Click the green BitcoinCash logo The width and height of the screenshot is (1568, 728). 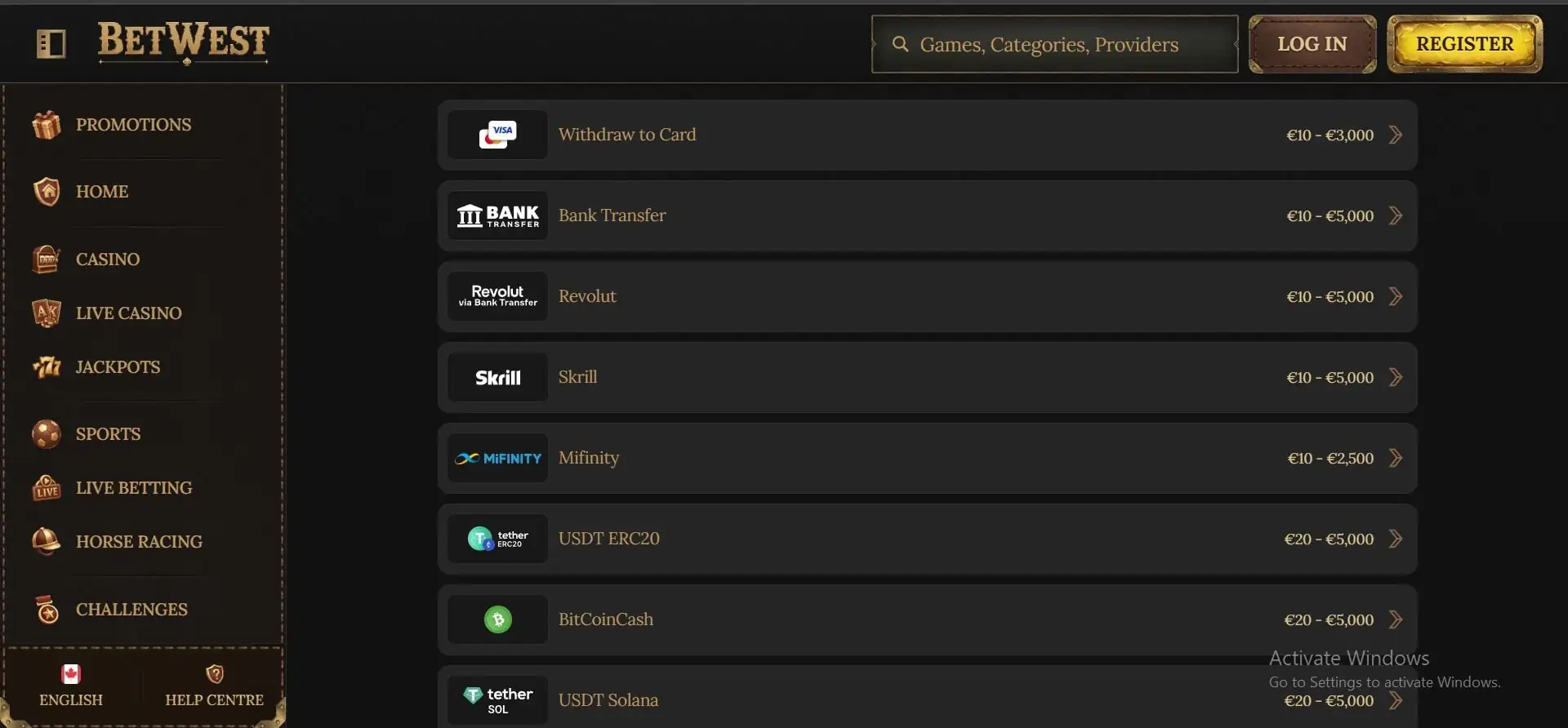(x=497, y=619)
